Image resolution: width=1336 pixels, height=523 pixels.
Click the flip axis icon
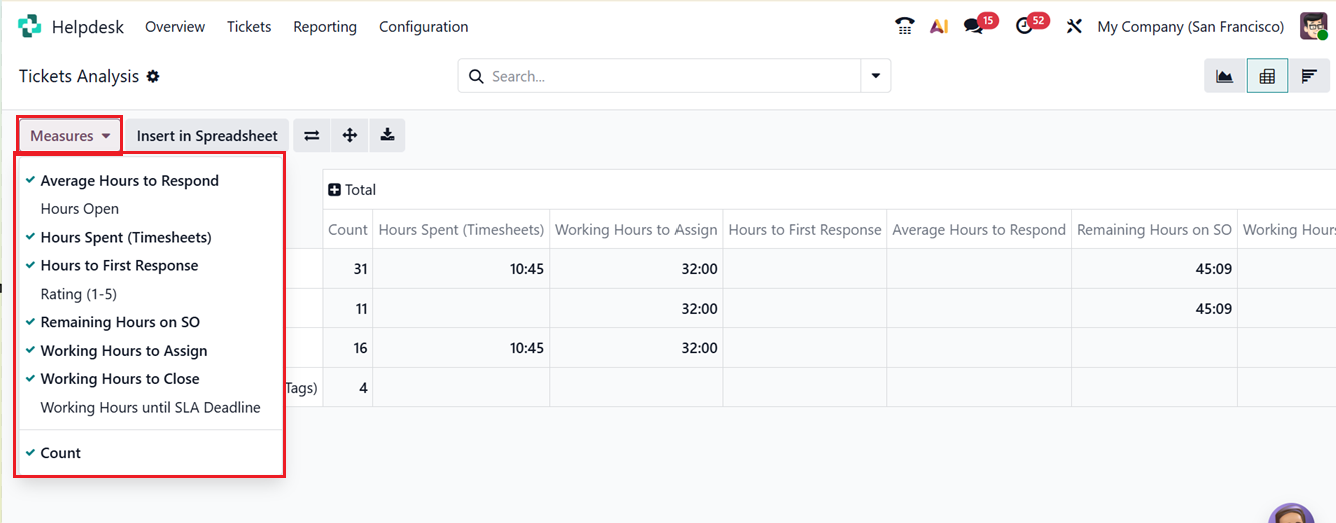[x=312, y=136]
